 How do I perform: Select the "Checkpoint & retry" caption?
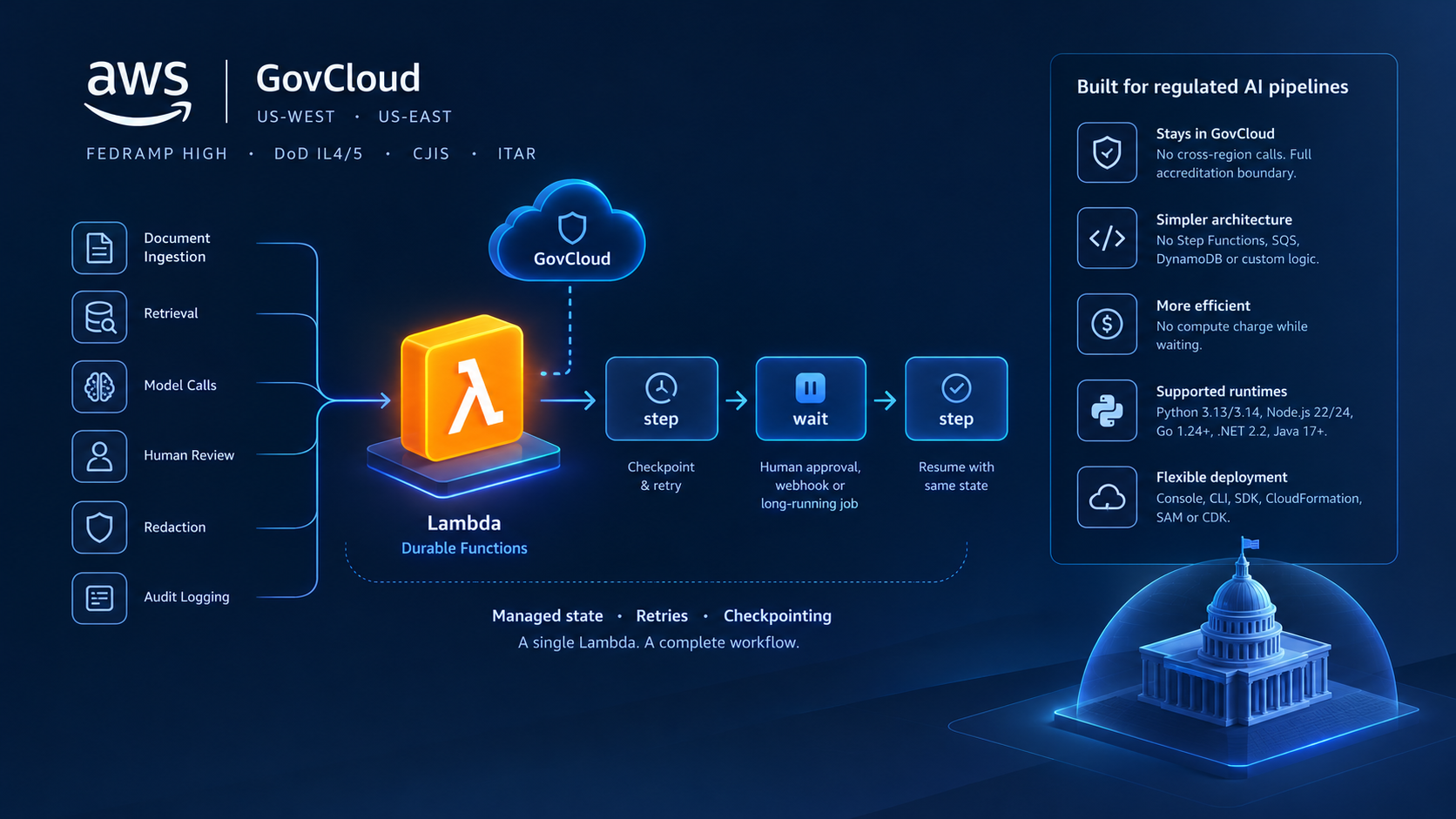coord(661,476)
